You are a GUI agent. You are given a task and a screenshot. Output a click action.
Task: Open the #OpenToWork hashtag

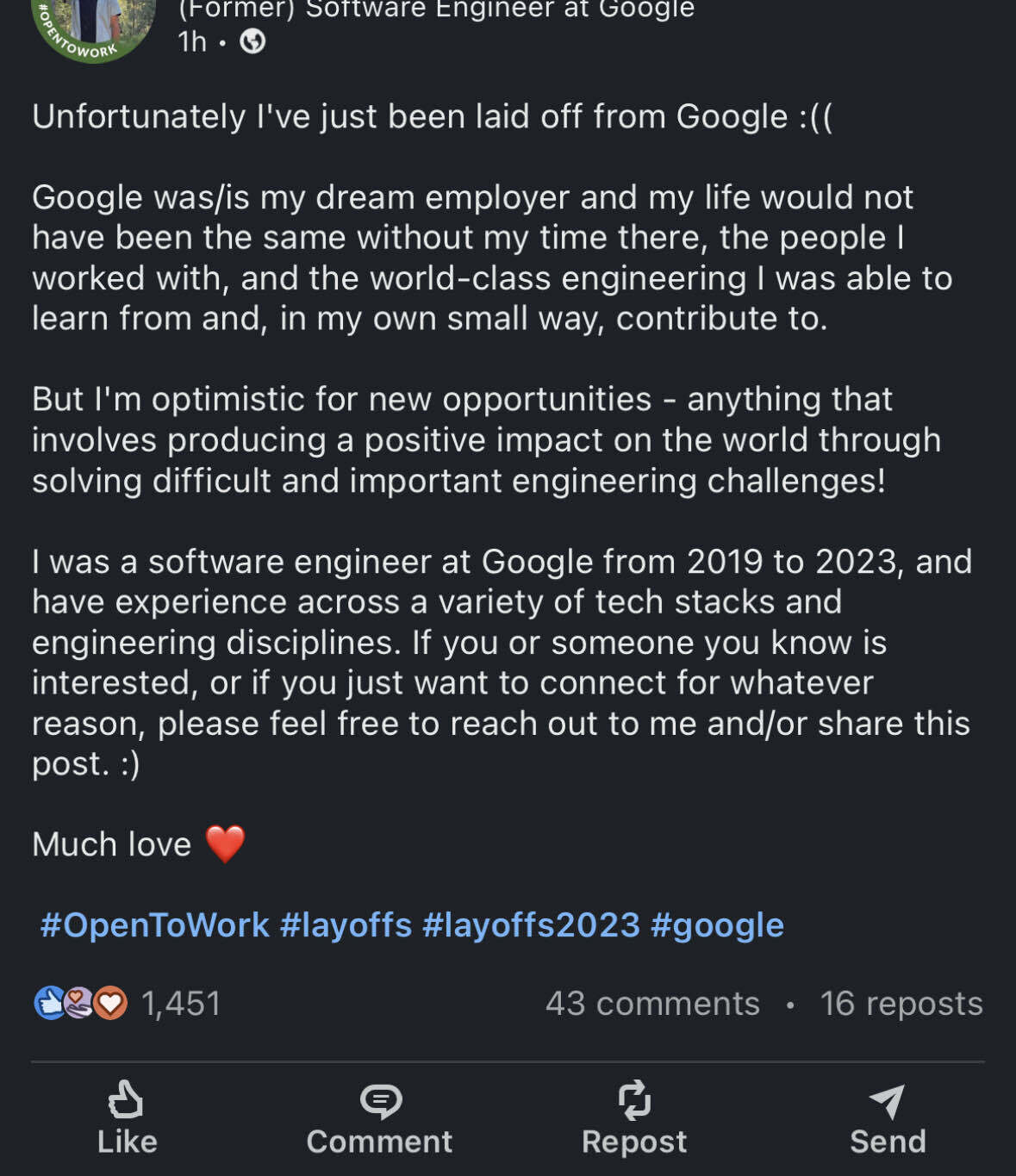click(155, 924)
